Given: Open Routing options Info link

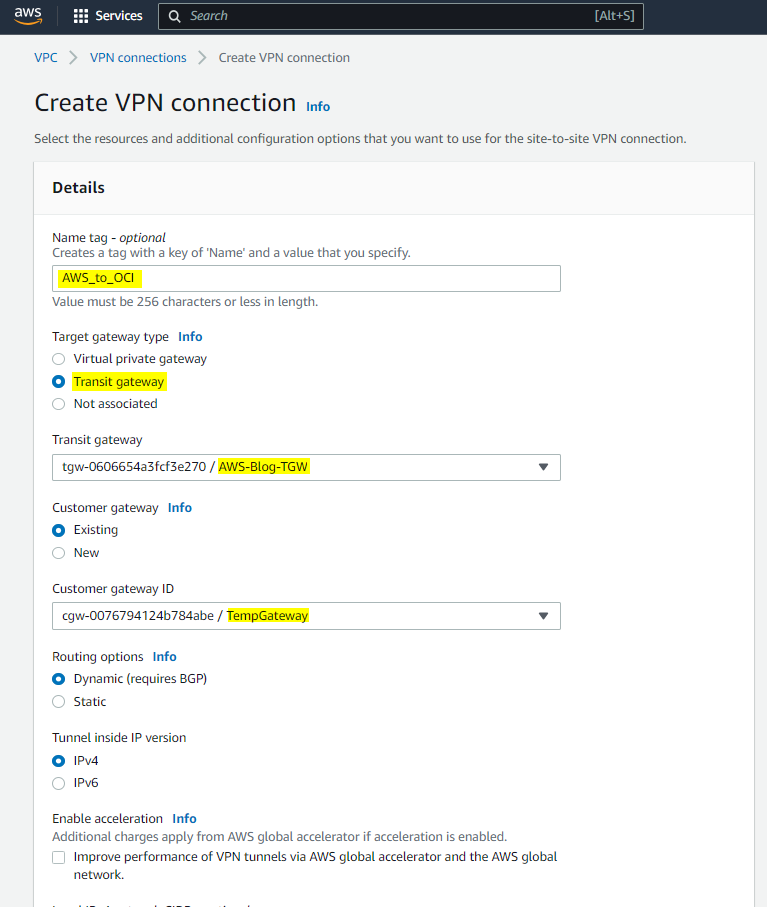Looking at the screenshot, I should click(x=165, y=657).
